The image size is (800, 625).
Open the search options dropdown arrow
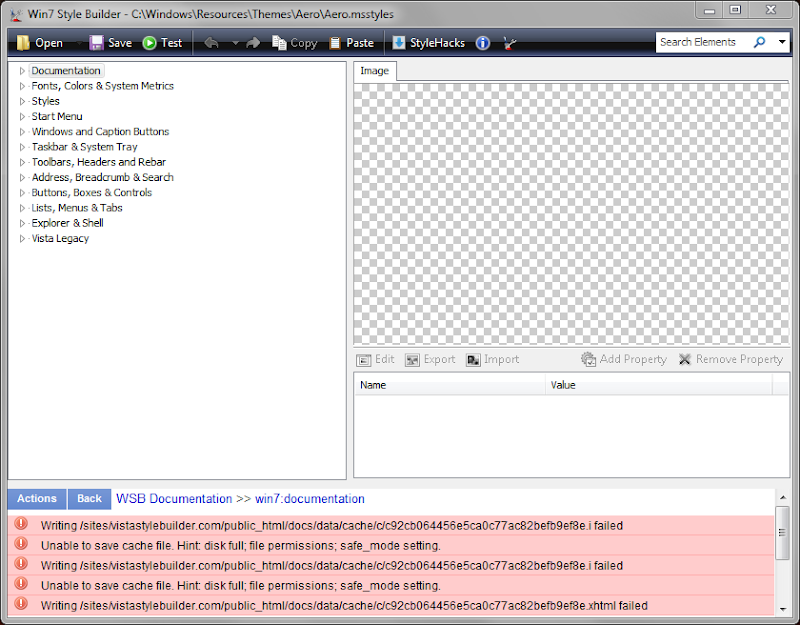(782, 42)
